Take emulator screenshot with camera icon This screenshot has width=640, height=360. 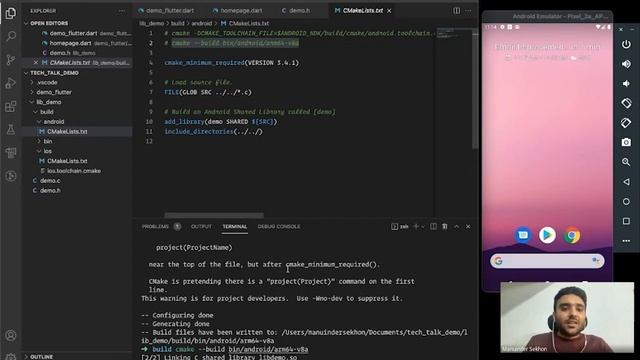point(626,142)
